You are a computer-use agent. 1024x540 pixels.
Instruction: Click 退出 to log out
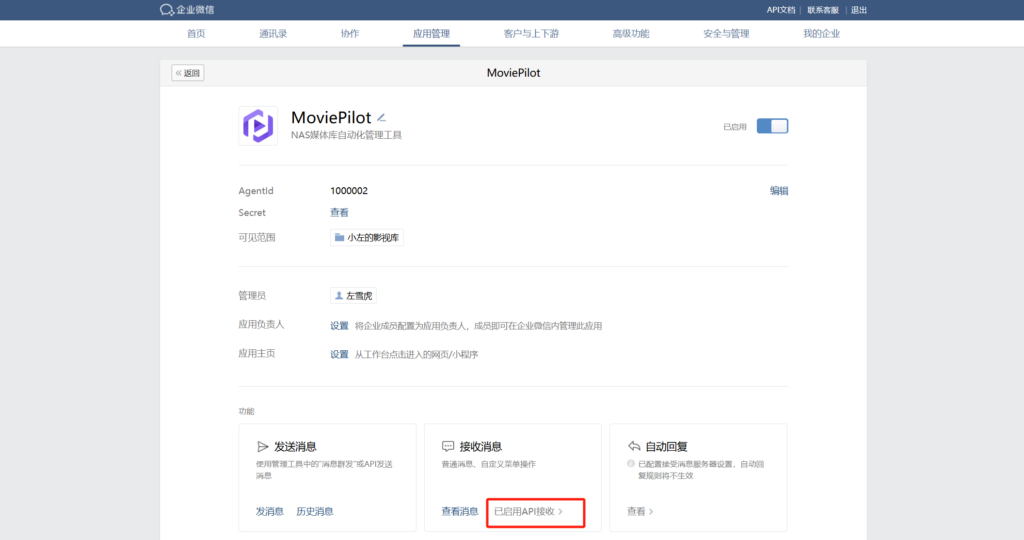(859, 10)
